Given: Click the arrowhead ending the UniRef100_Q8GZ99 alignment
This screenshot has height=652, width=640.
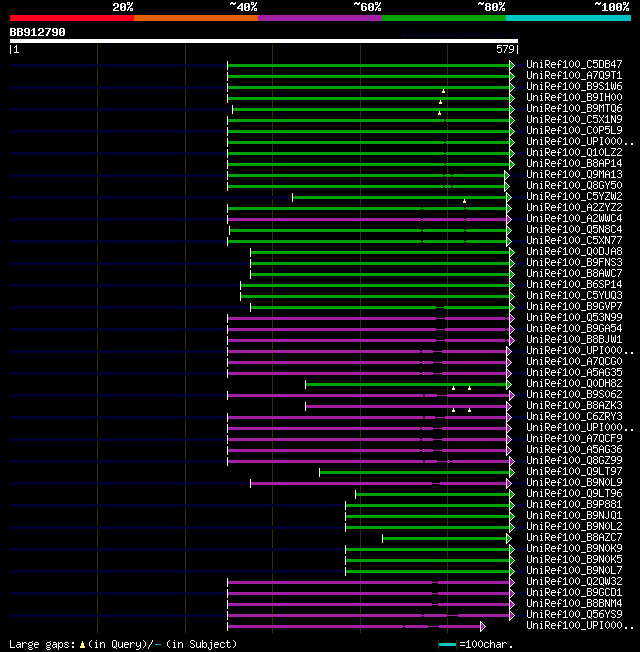Looking at the screenshot, I should point(512,461).
